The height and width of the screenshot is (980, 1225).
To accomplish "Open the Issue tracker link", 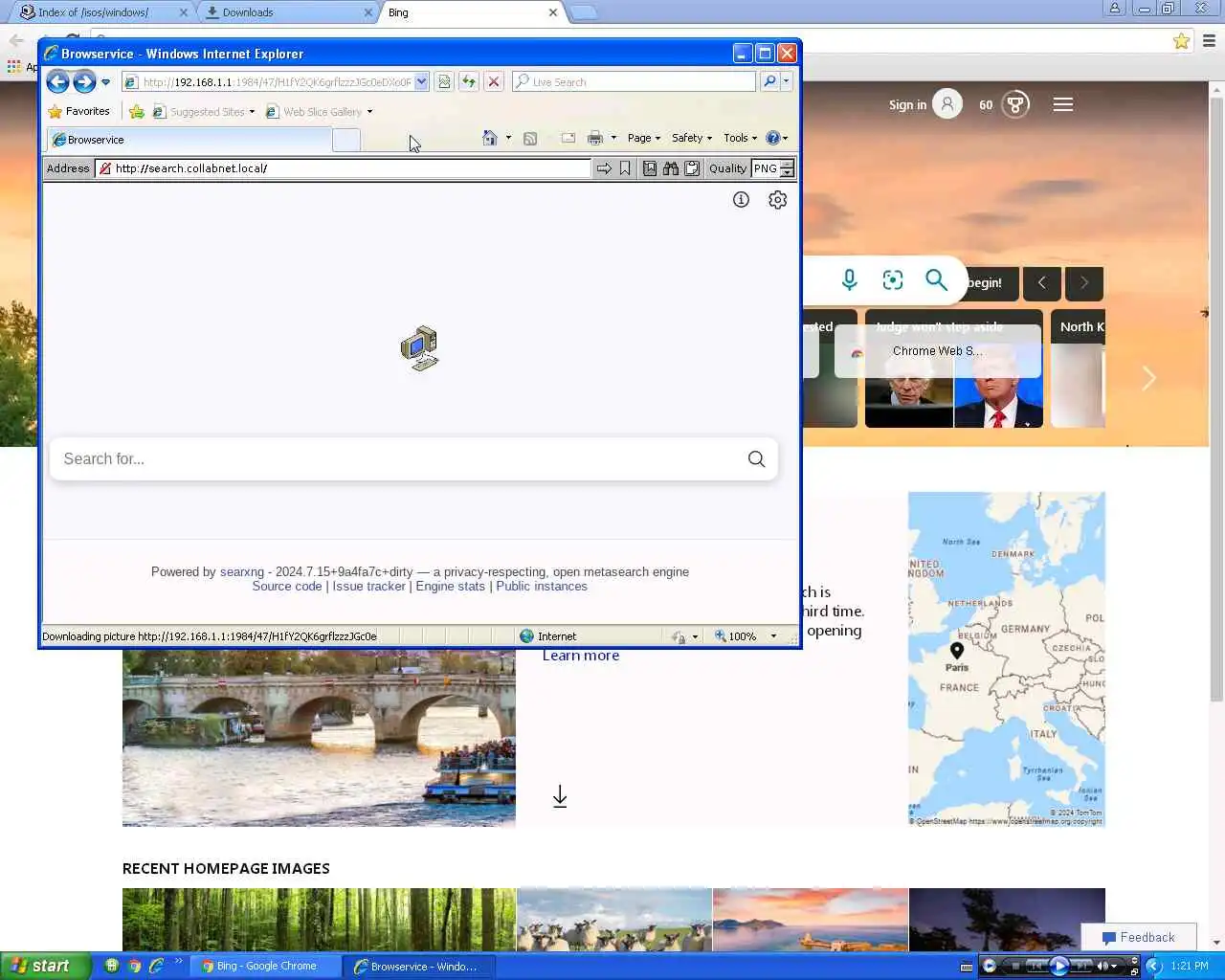I will click(369, 587).
